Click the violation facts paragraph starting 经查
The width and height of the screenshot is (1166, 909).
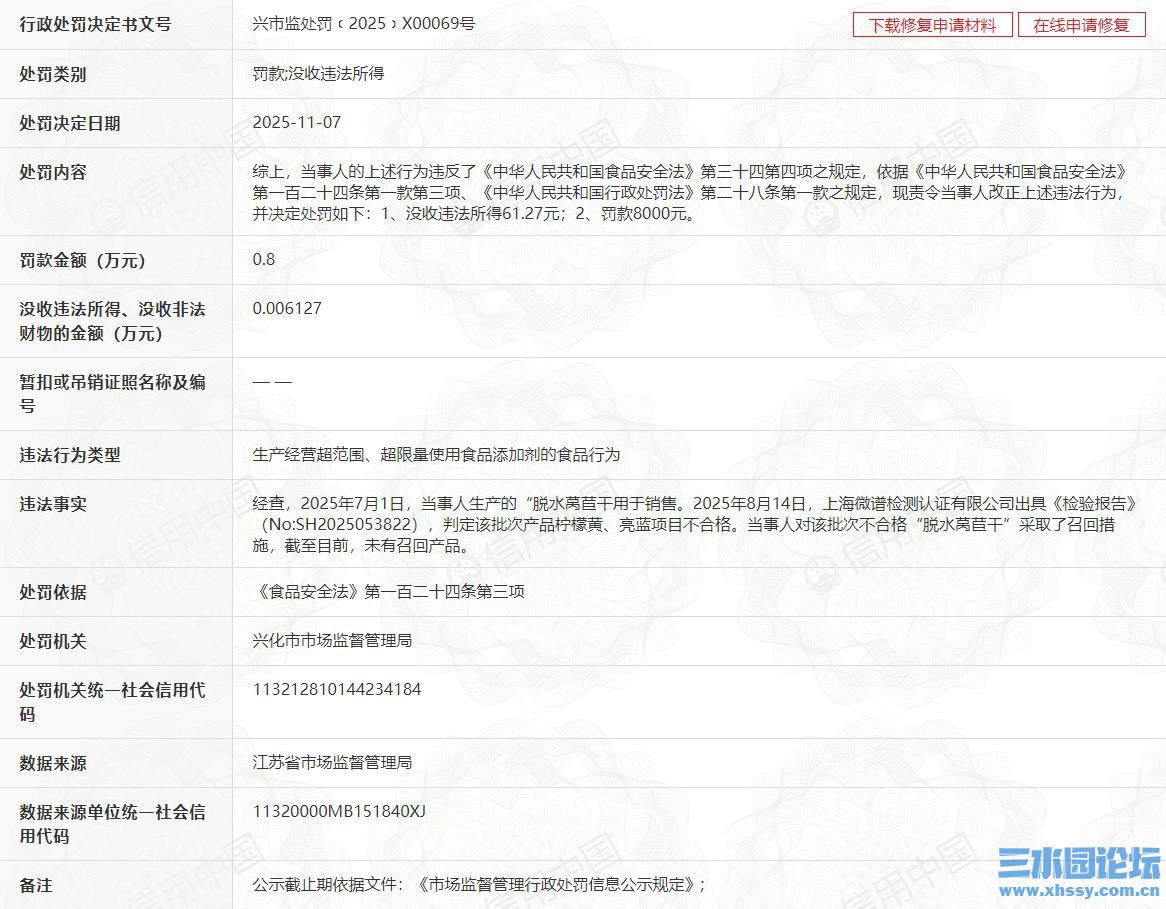tap(695, 524)
